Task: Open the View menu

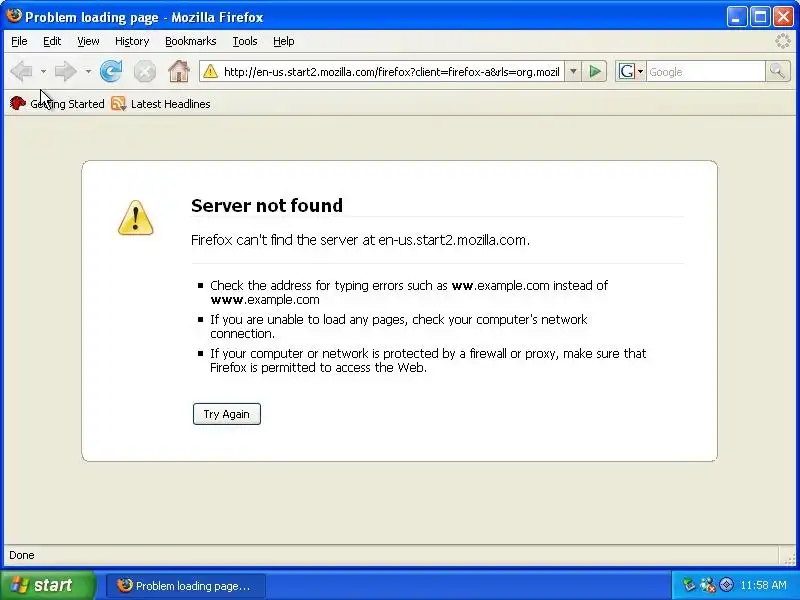Action: coord(88,41)
